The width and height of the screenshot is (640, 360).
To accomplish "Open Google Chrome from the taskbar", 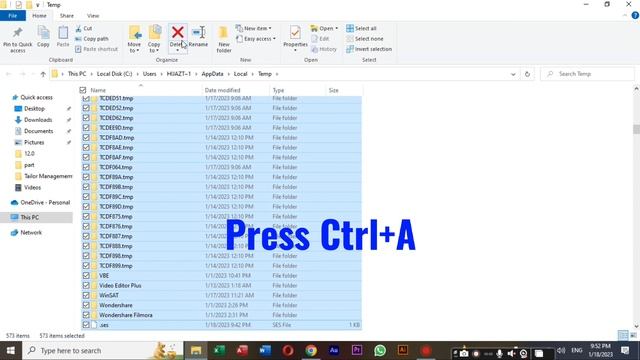I will coord(311,350).
